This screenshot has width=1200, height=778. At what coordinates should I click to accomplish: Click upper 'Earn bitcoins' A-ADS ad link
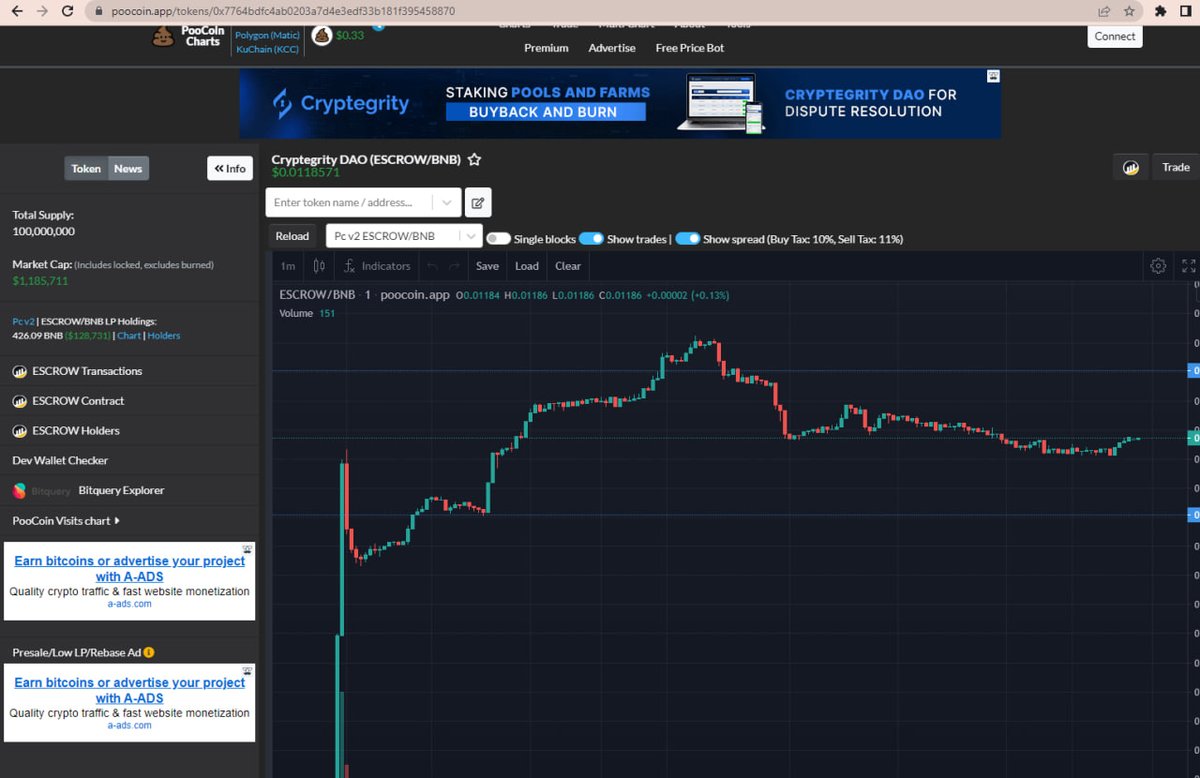129,568
